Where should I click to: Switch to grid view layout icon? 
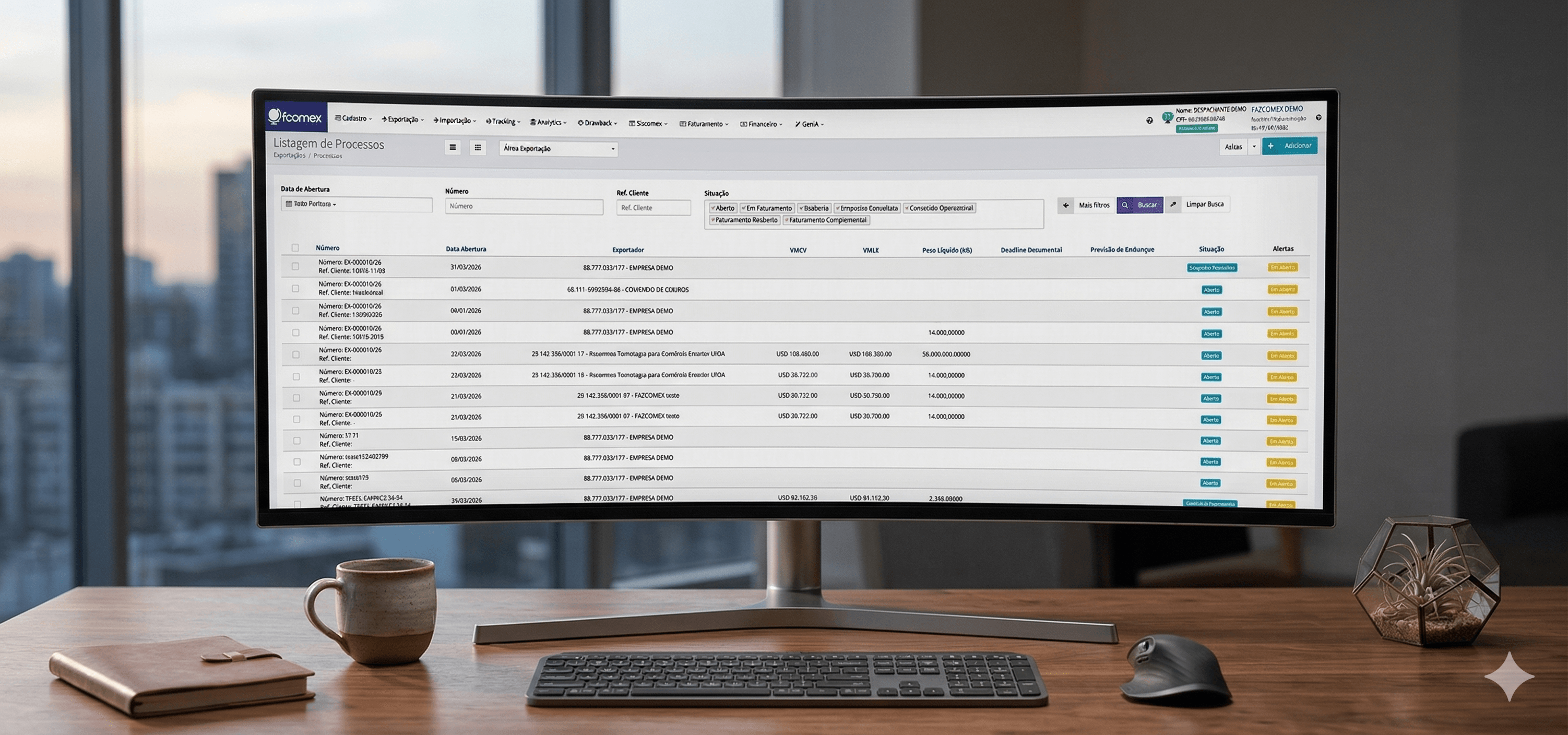479,148
